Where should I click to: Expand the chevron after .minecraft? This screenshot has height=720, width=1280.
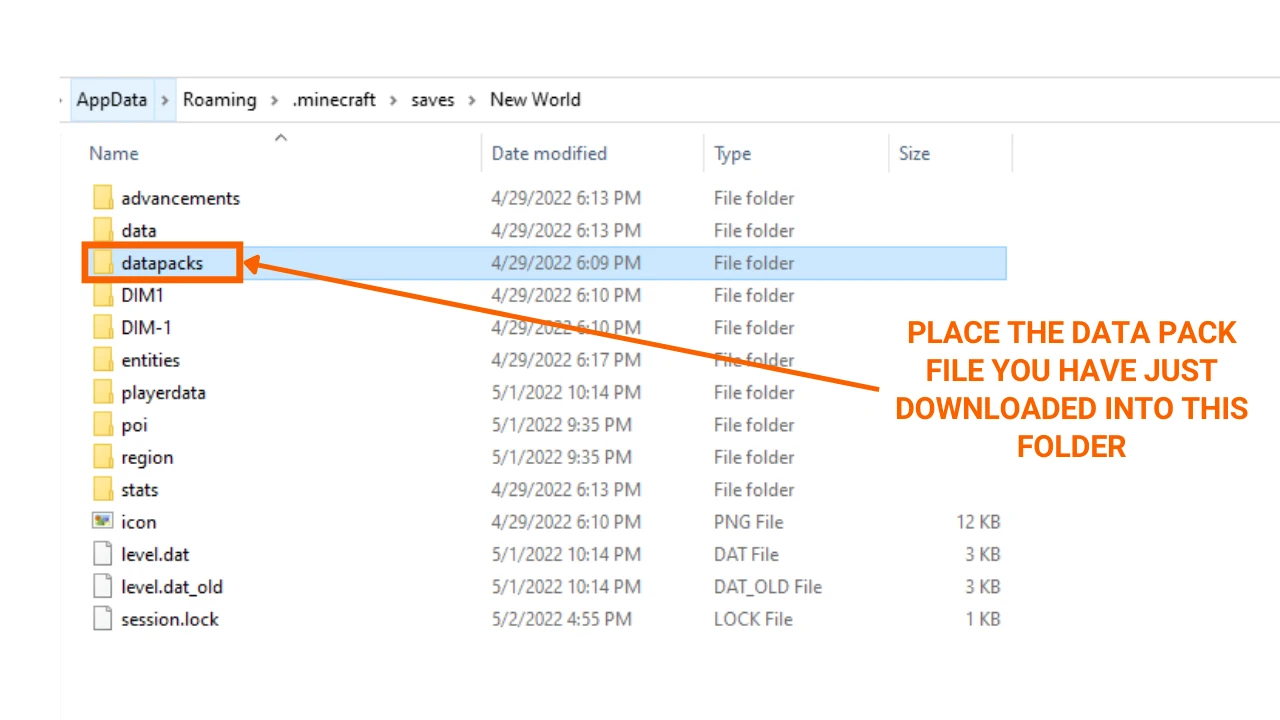pyautogui.click(x=393, y=100)
